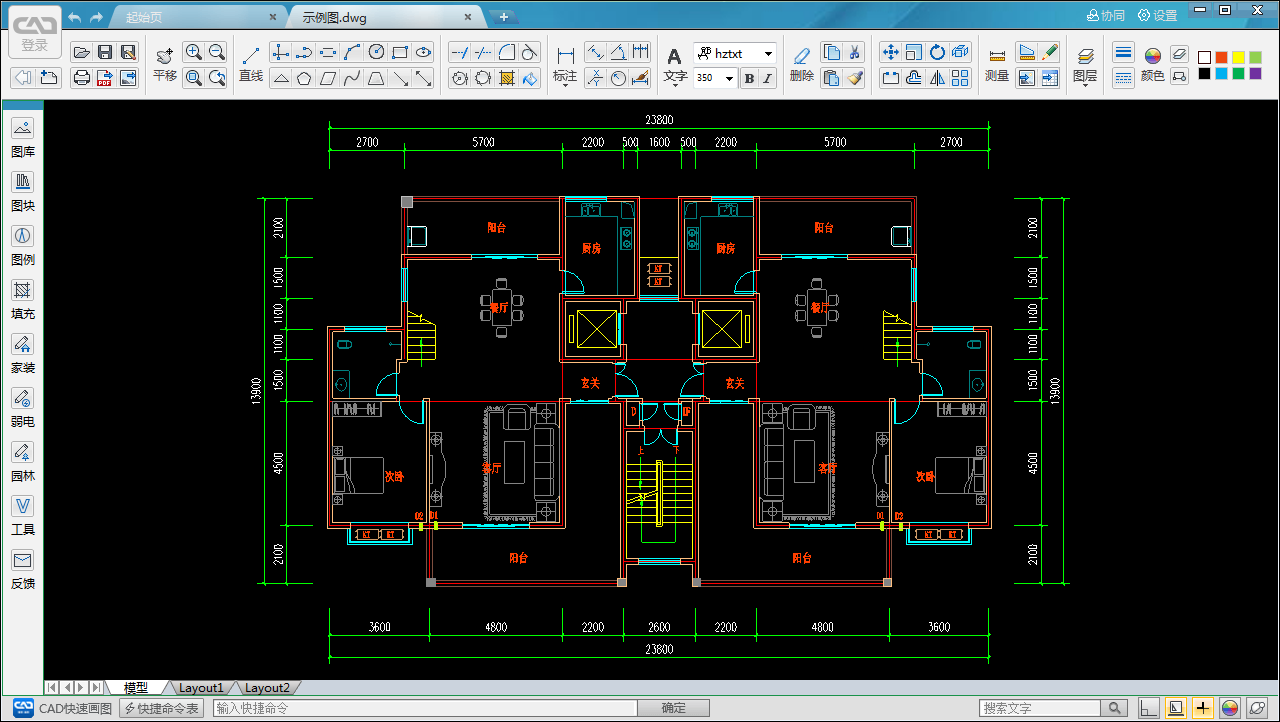Toggle the crosshair snap status icon
The image size is (1280, 722).
click(x=1202, y=708)
